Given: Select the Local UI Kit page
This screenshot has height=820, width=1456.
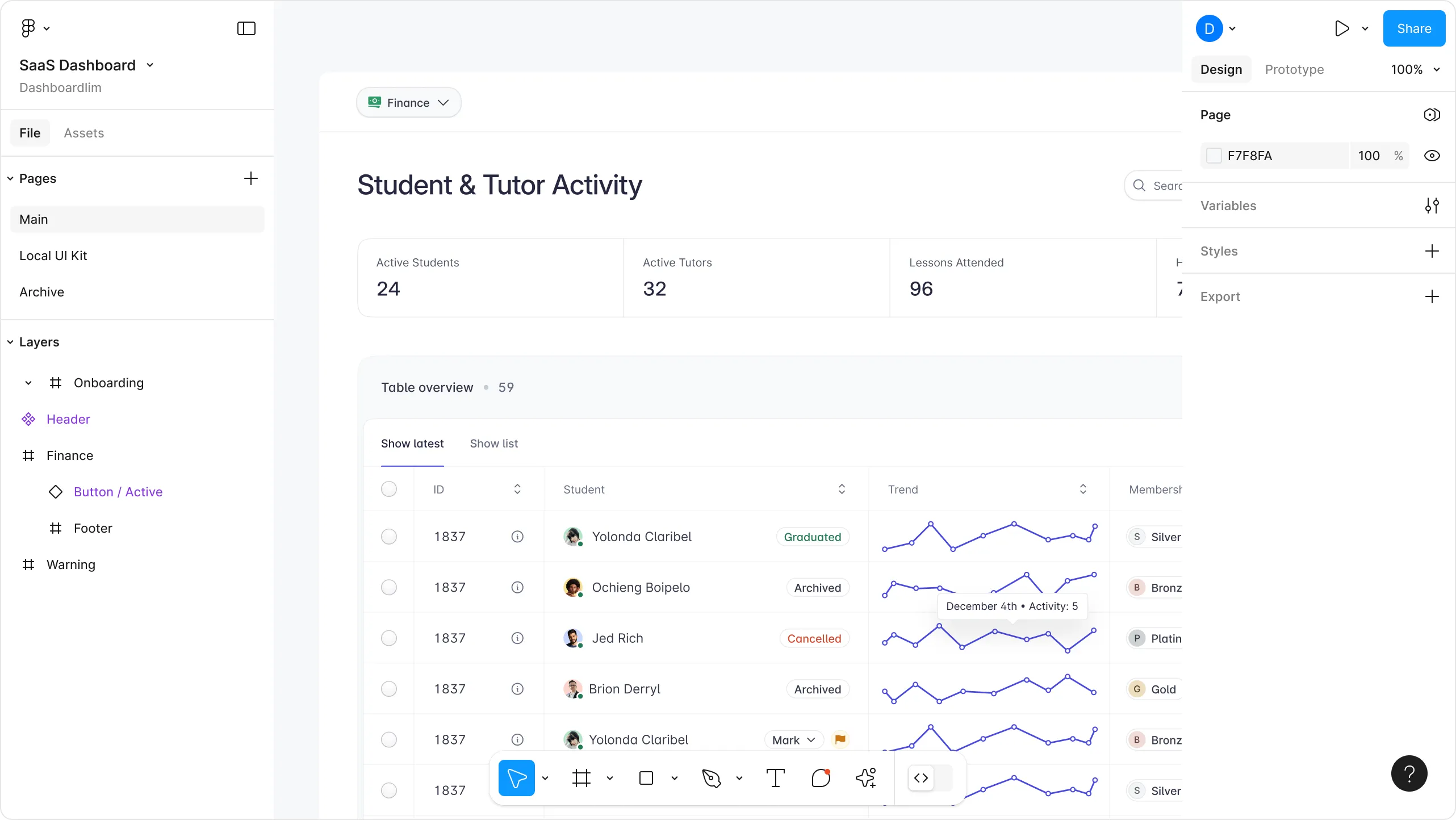Looking at the screenshot, I should [x=53, y=256].
